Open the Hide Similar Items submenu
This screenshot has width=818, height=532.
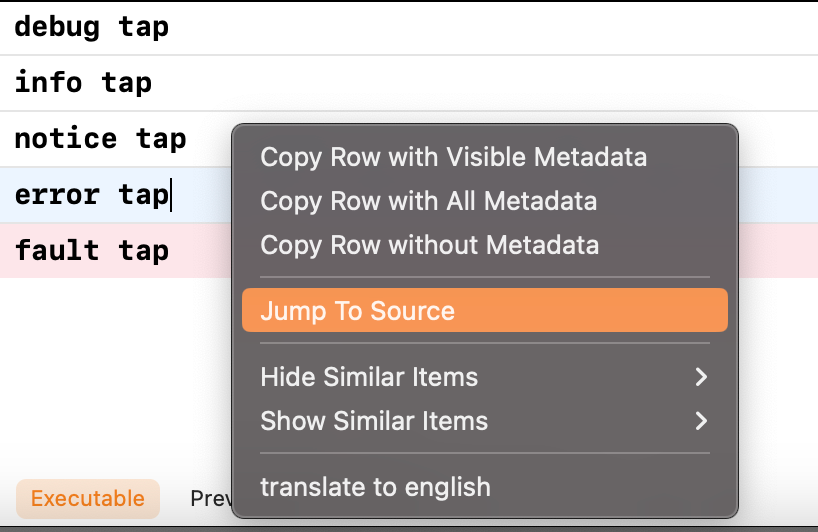click(x=369, y=377)
